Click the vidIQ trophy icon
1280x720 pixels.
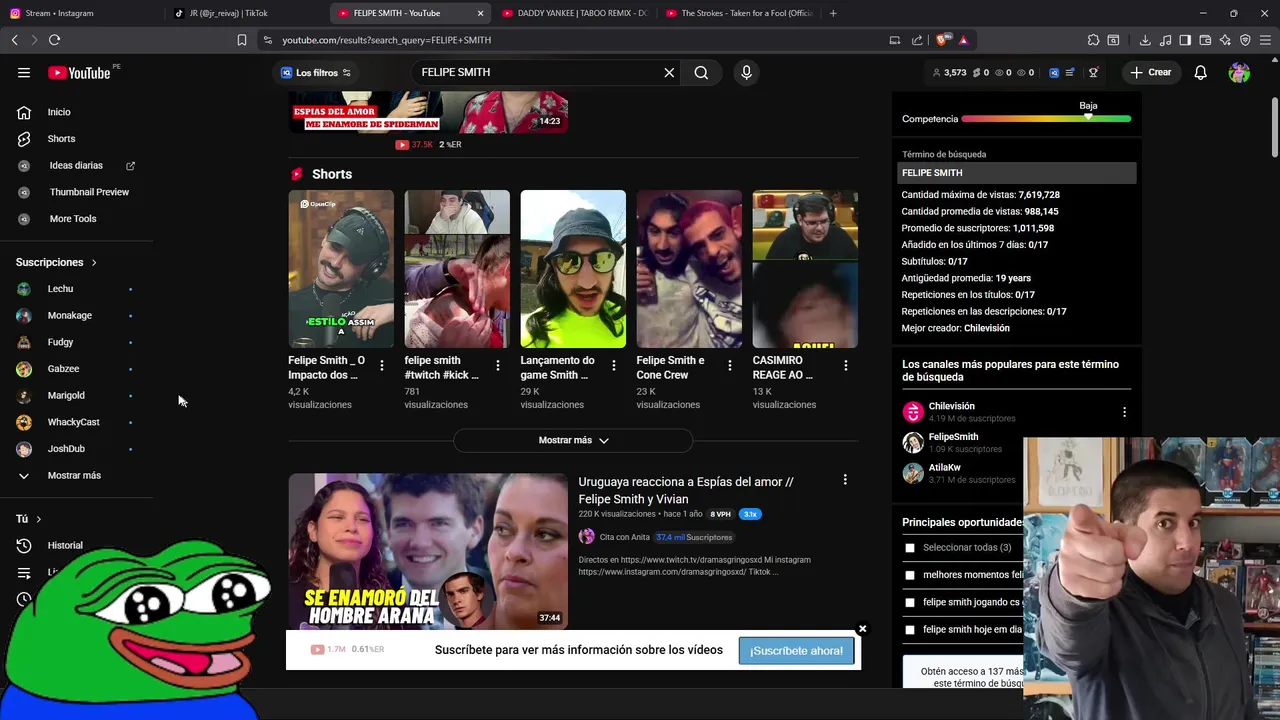(1093, 72)
